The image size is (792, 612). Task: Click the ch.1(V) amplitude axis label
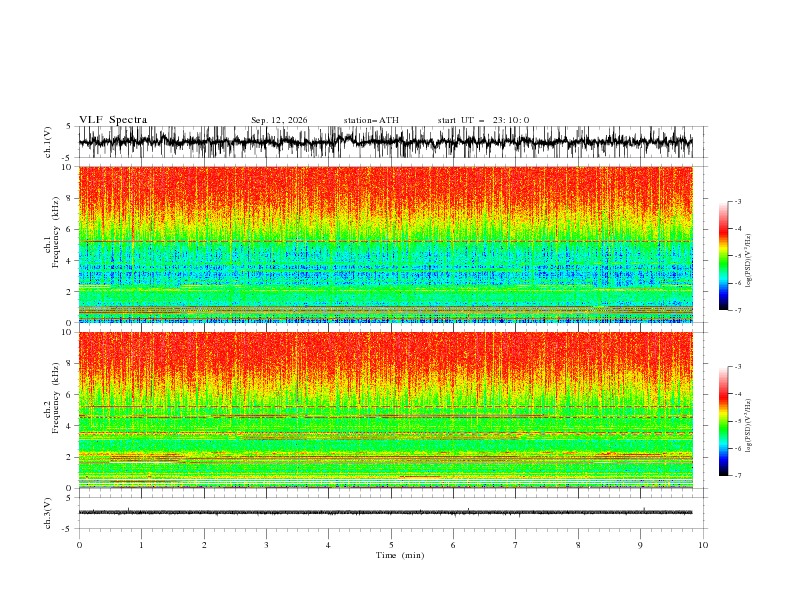coord(48,142)
